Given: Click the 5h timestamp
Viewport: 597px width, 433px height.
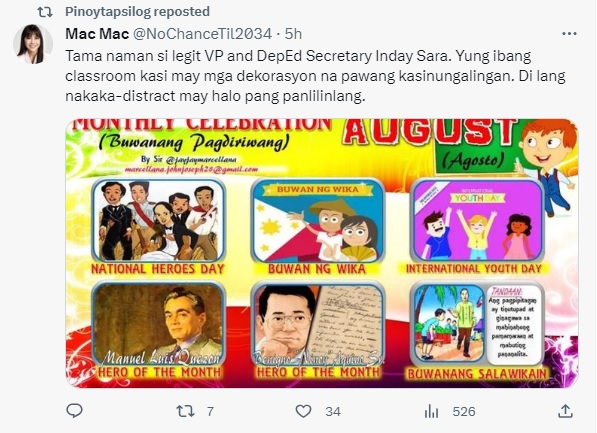Looking at the screenshot, I should tap(293, 34).
